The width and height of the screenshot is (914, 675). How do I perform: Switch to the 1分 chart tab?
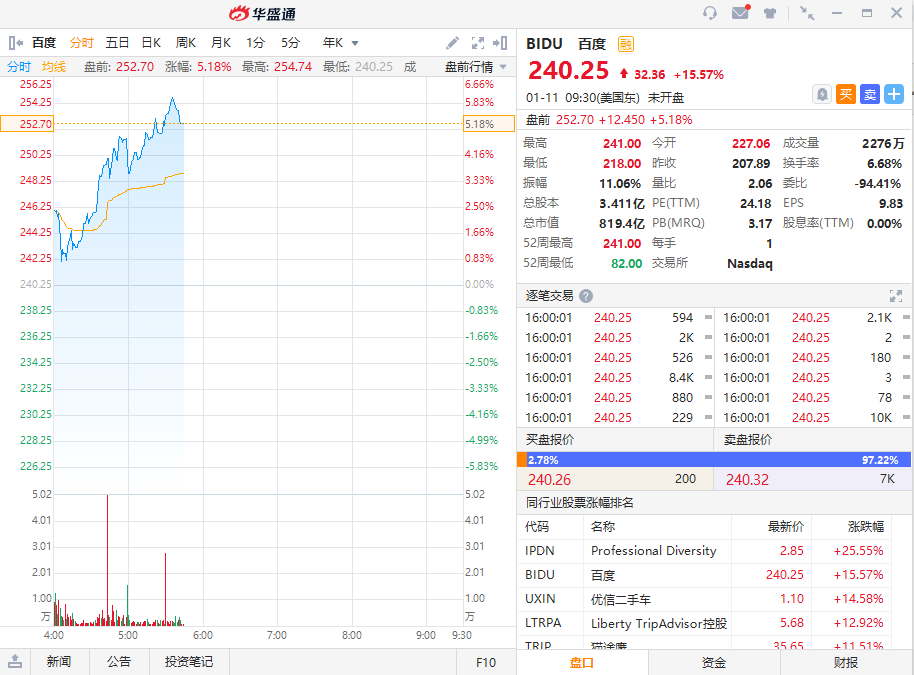[x=255, y=43]
